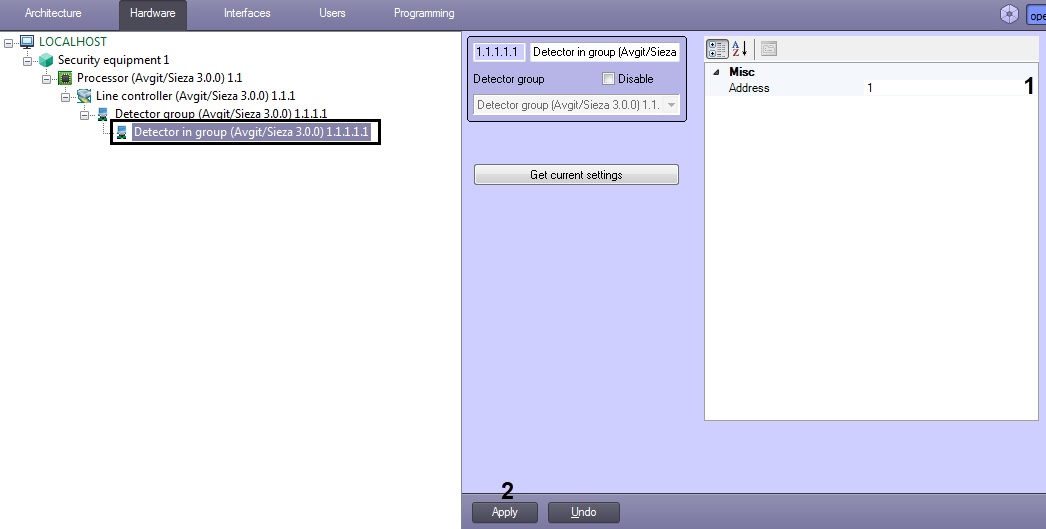Screen dimensions: 1046x529
Task: Collapse the Processor 1.1 node
Action: tap(47, 79)
